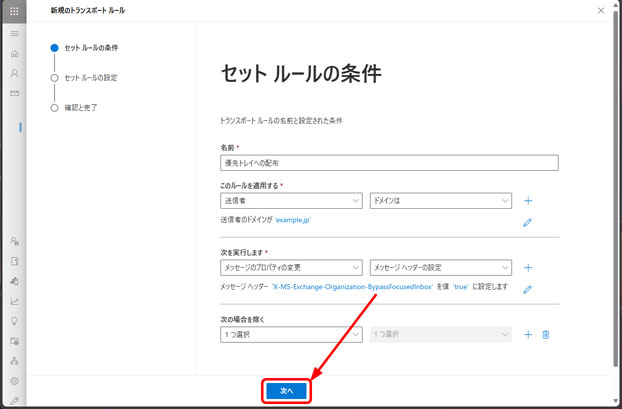Edit message header value pencil icon
This screenshot has height=409, width=622.
click(527, 289)
